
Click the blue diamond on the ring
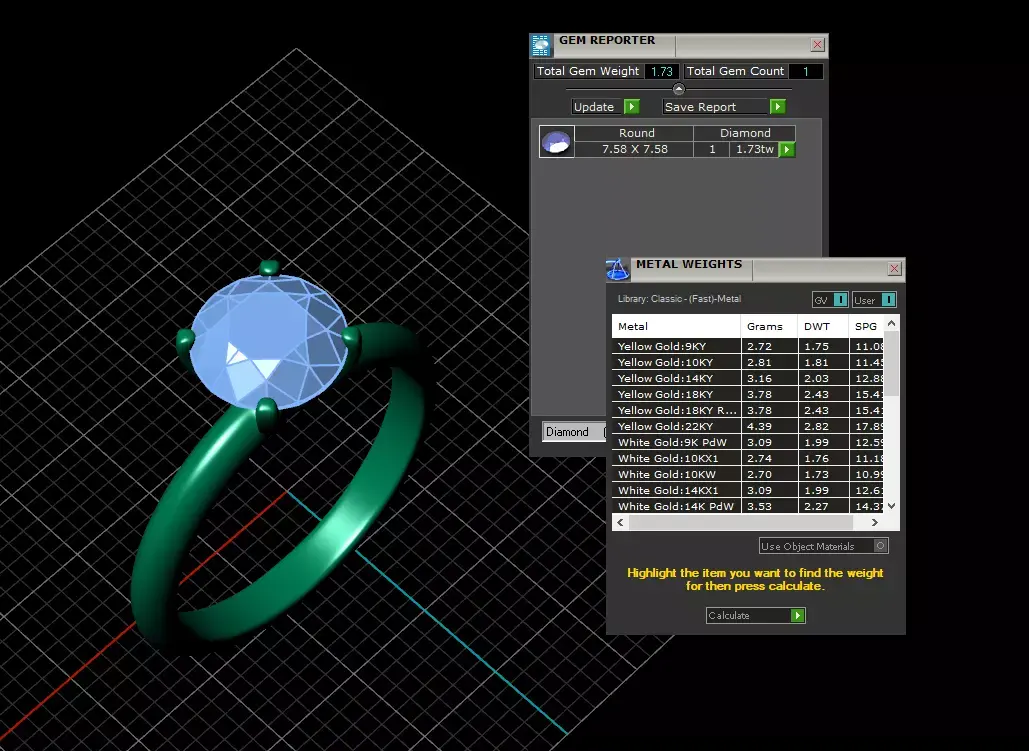point(269,341)
